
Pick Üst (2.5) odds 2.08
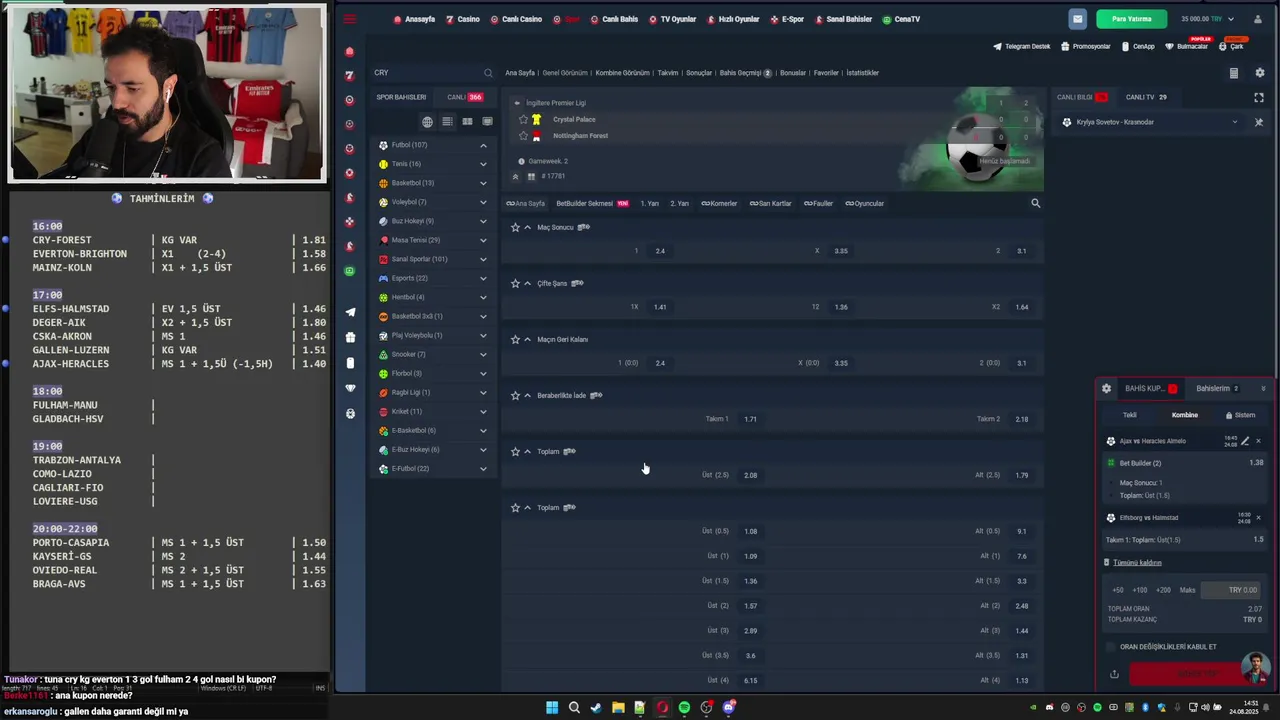pos(750,475)
